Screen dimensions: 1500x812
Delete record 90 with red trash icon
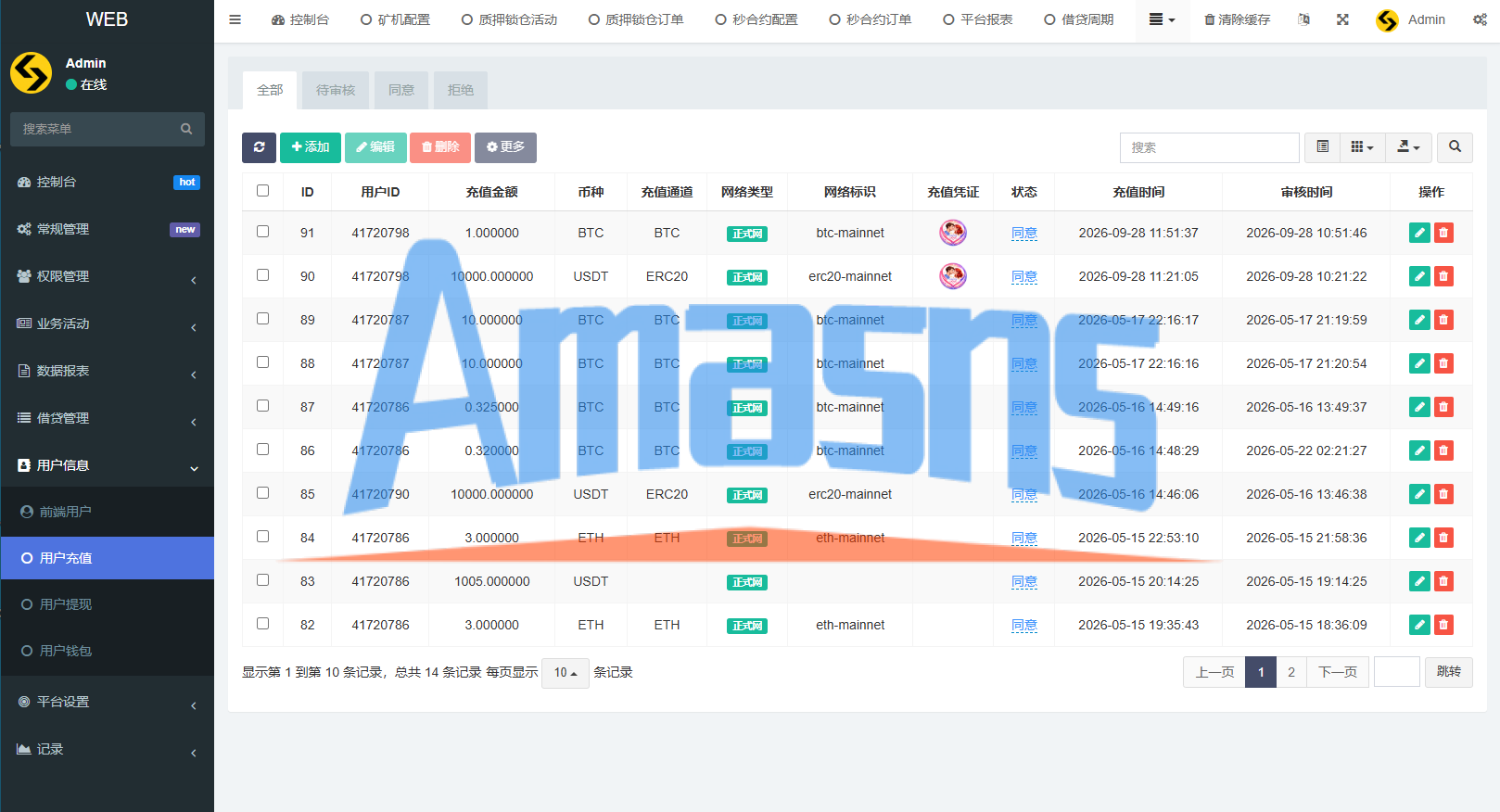[x=1443, y=276]
